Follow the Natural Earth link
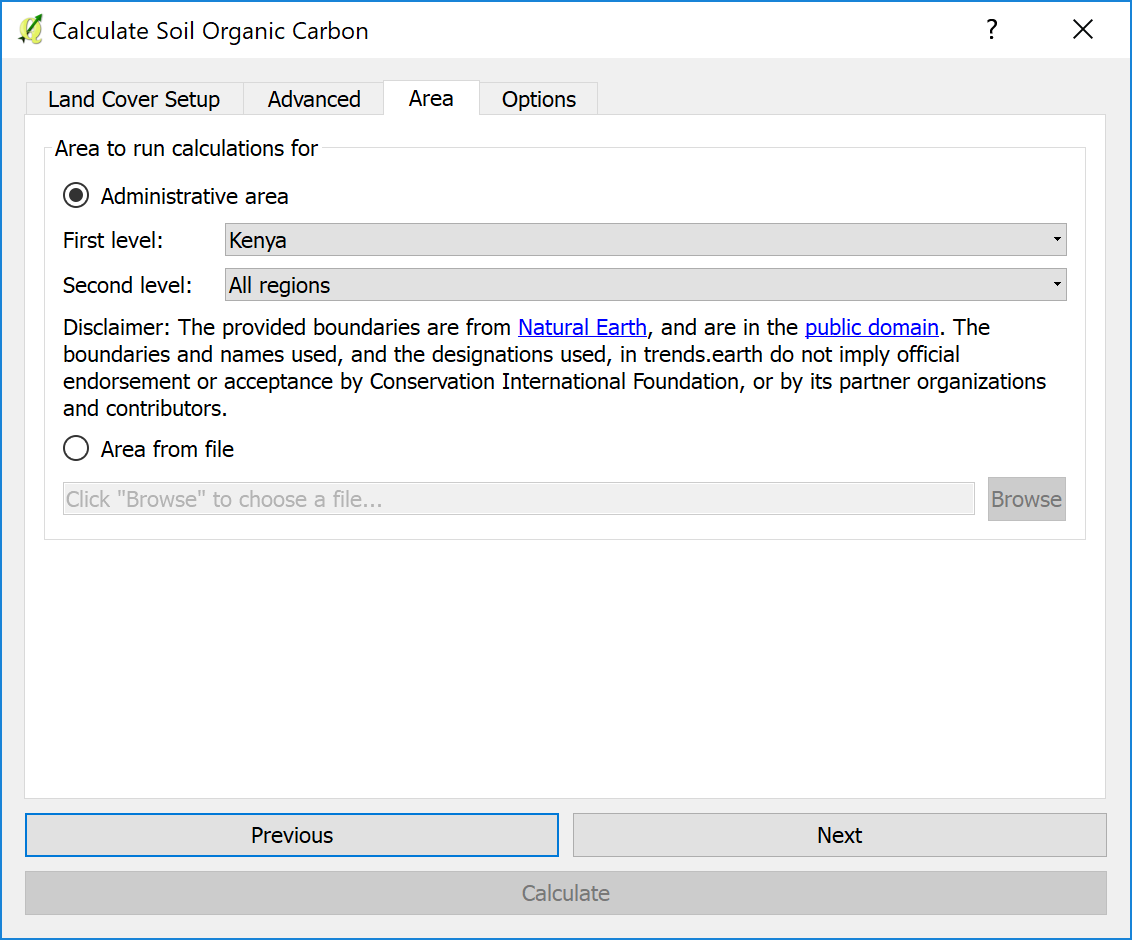This screenshot has height=940, width=1132. (582, 327)
